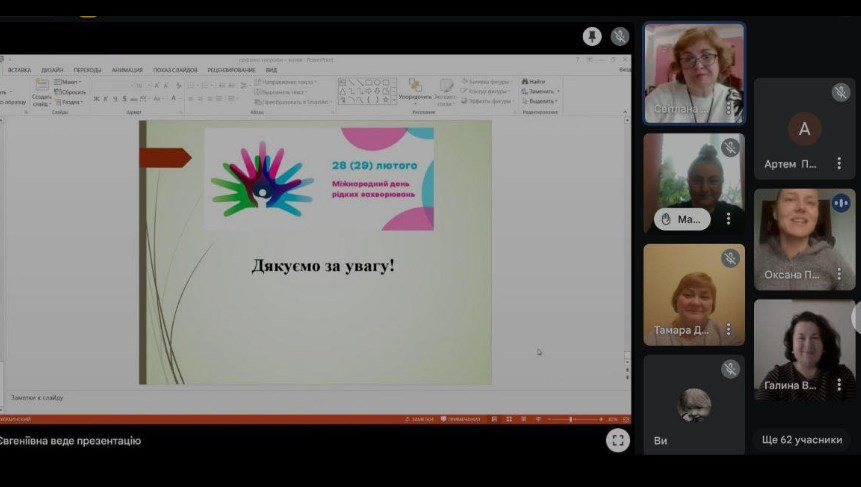Viewport: 861px width, 487px height.
Task: Click the speaking indicator on Оксана П. tile
Action: [841, 203]
